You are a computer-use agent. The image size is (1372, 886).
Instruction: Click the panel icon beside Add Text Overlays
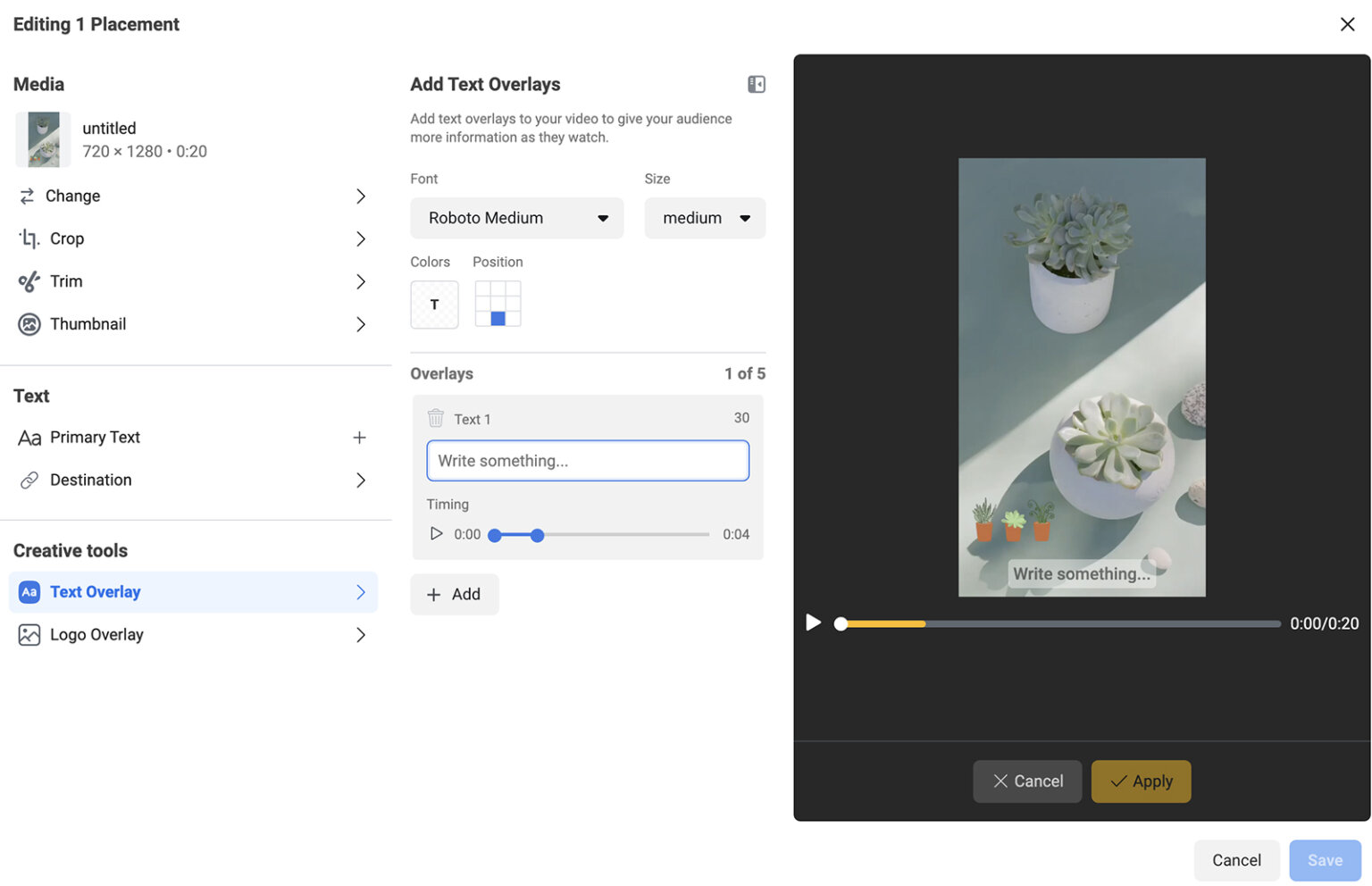[756, 83]
